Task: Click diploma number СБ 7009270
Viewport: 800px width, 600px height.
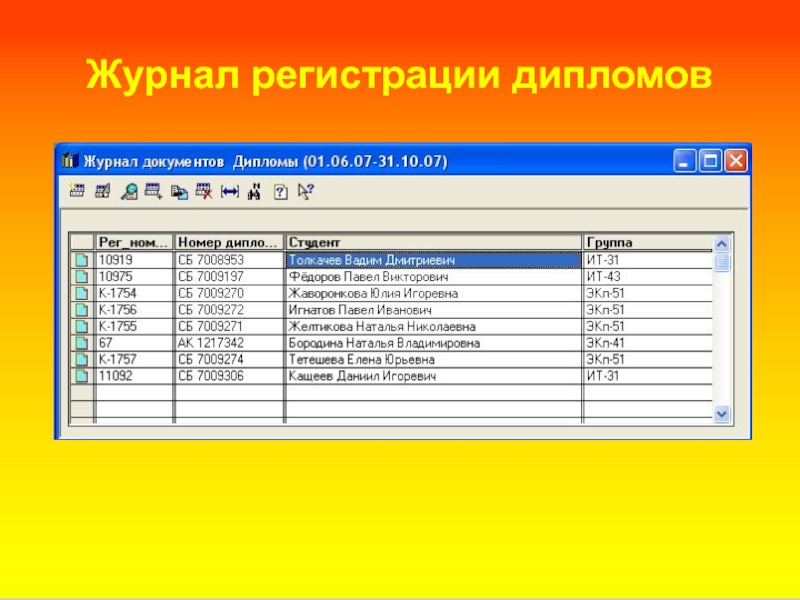Action: click(229, 293)
